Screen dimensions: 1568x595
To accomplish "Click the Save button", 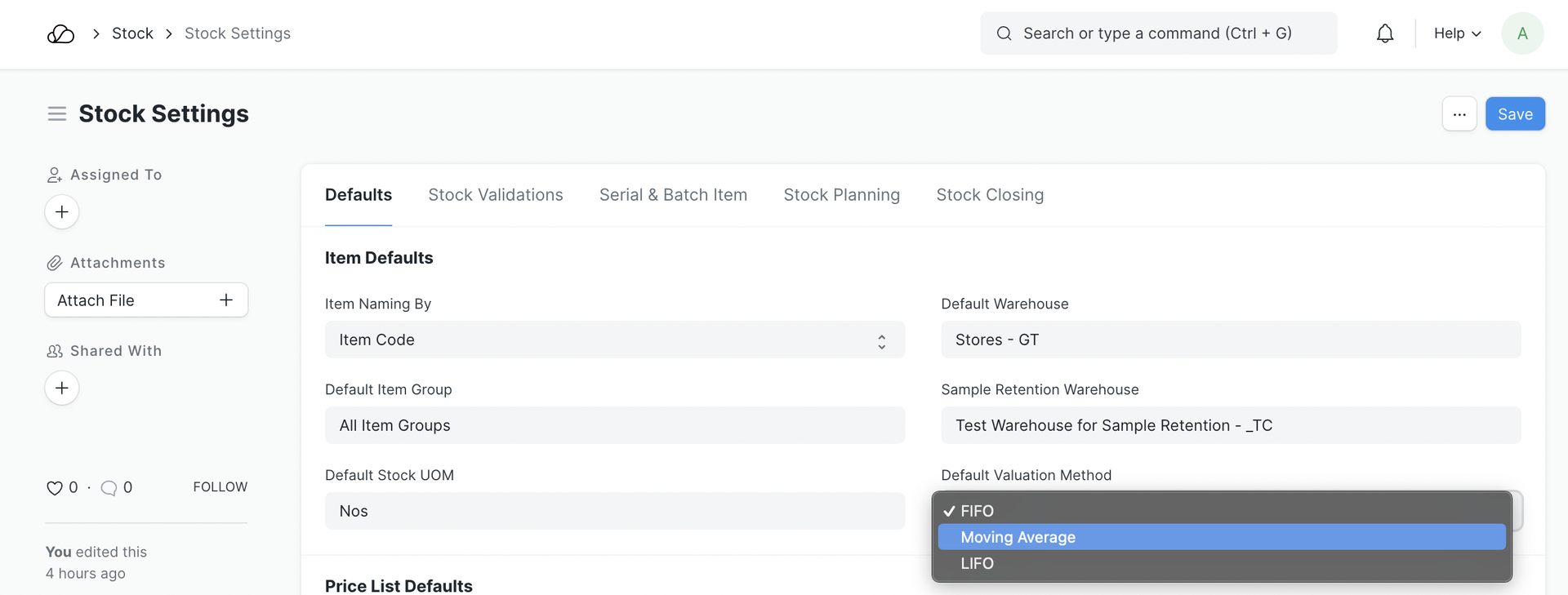I will pos(1514,114).
